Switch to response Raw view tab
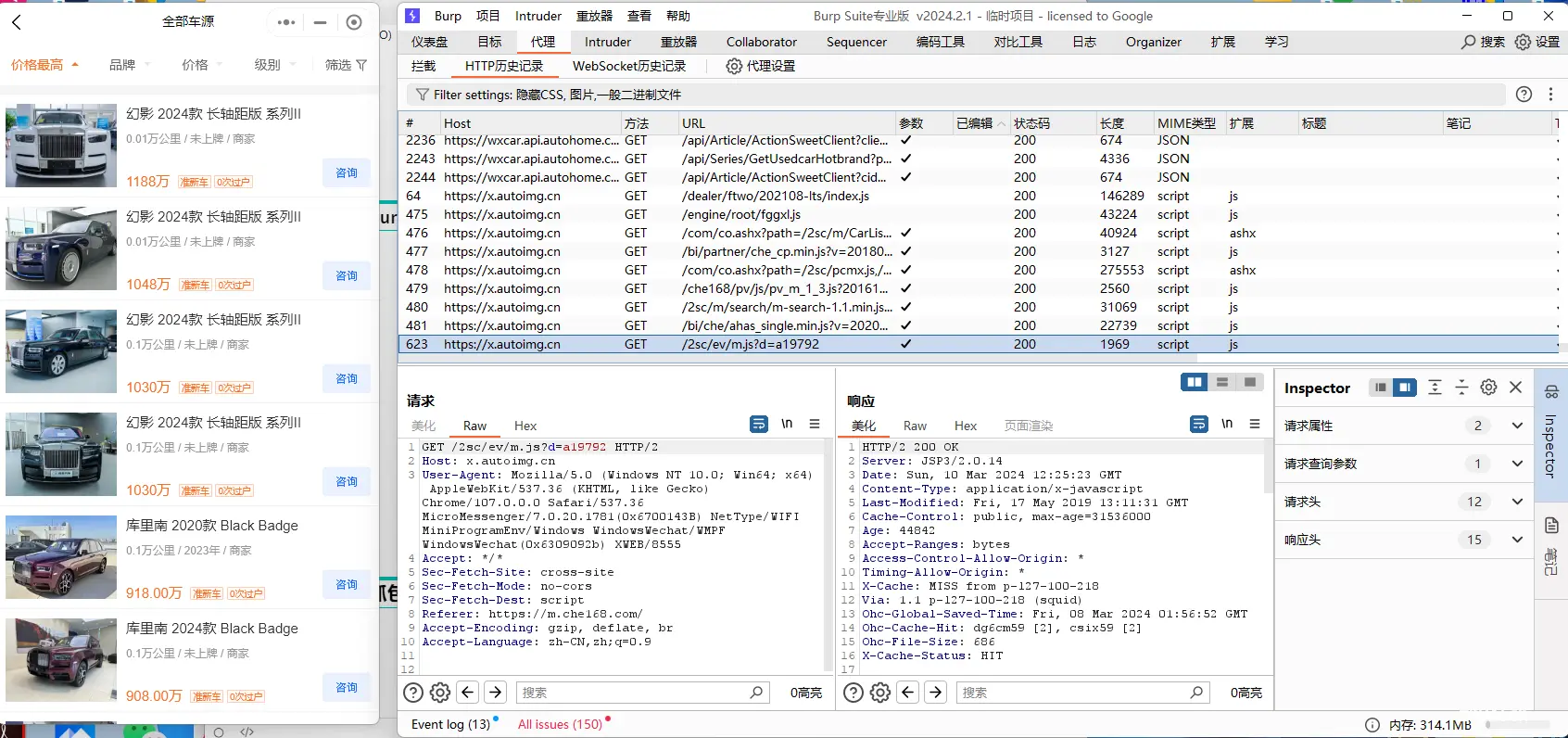 [x=915, y=426]
